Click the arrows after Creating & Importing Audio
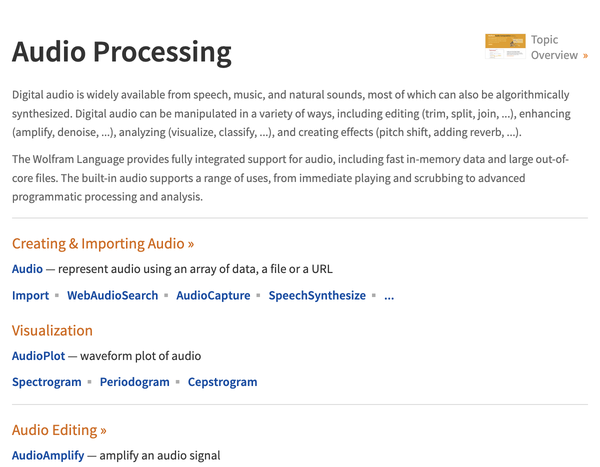The width and height of the screenshot is (600, 467). pos(191,244)
